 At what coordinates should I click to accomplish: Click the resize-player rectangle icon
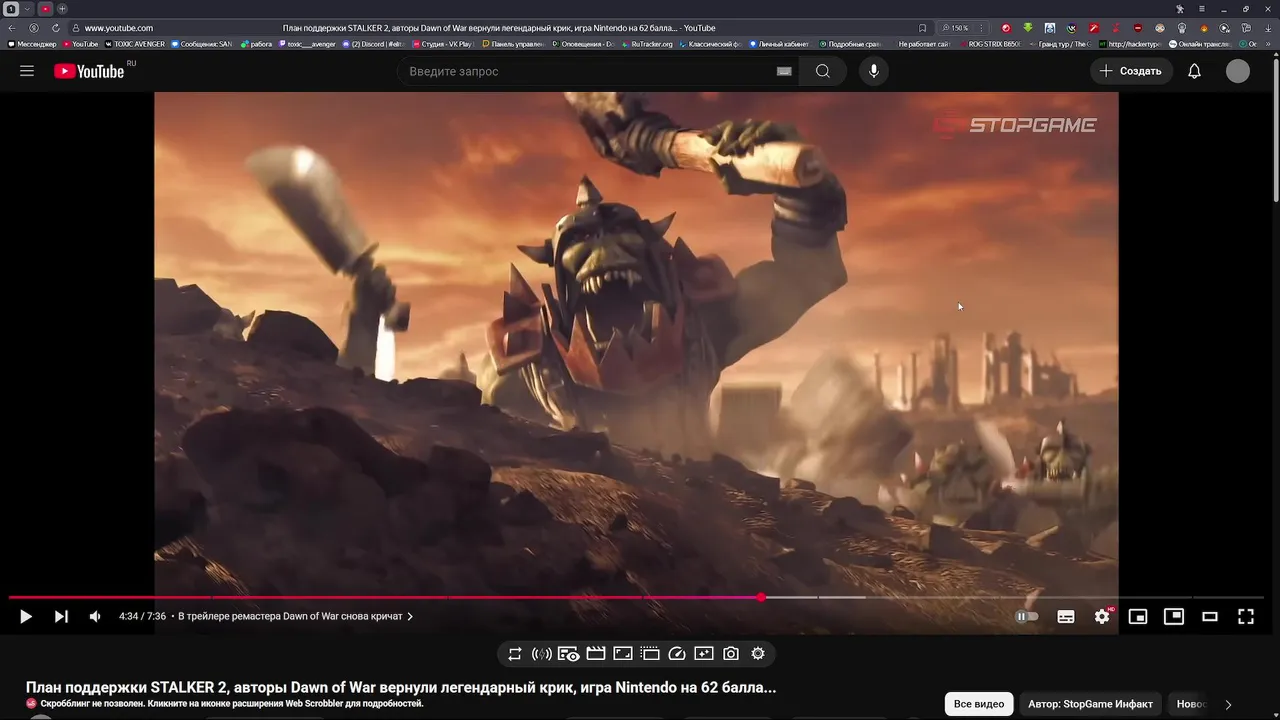(623, 654)
